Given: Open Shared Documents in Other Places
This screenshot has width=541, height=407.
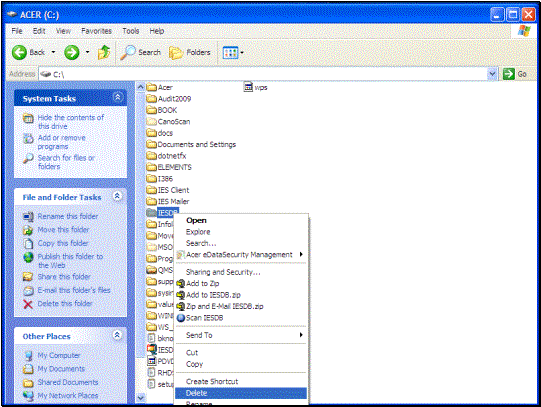Looking at the screenshot, I should [x=68, y=382].
